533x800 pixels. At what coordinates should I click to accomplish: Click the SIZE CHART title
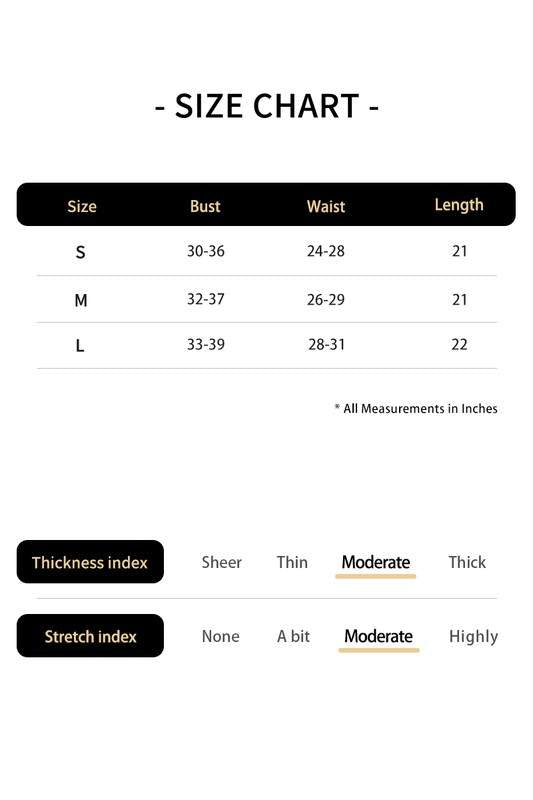tap(266, 106)
